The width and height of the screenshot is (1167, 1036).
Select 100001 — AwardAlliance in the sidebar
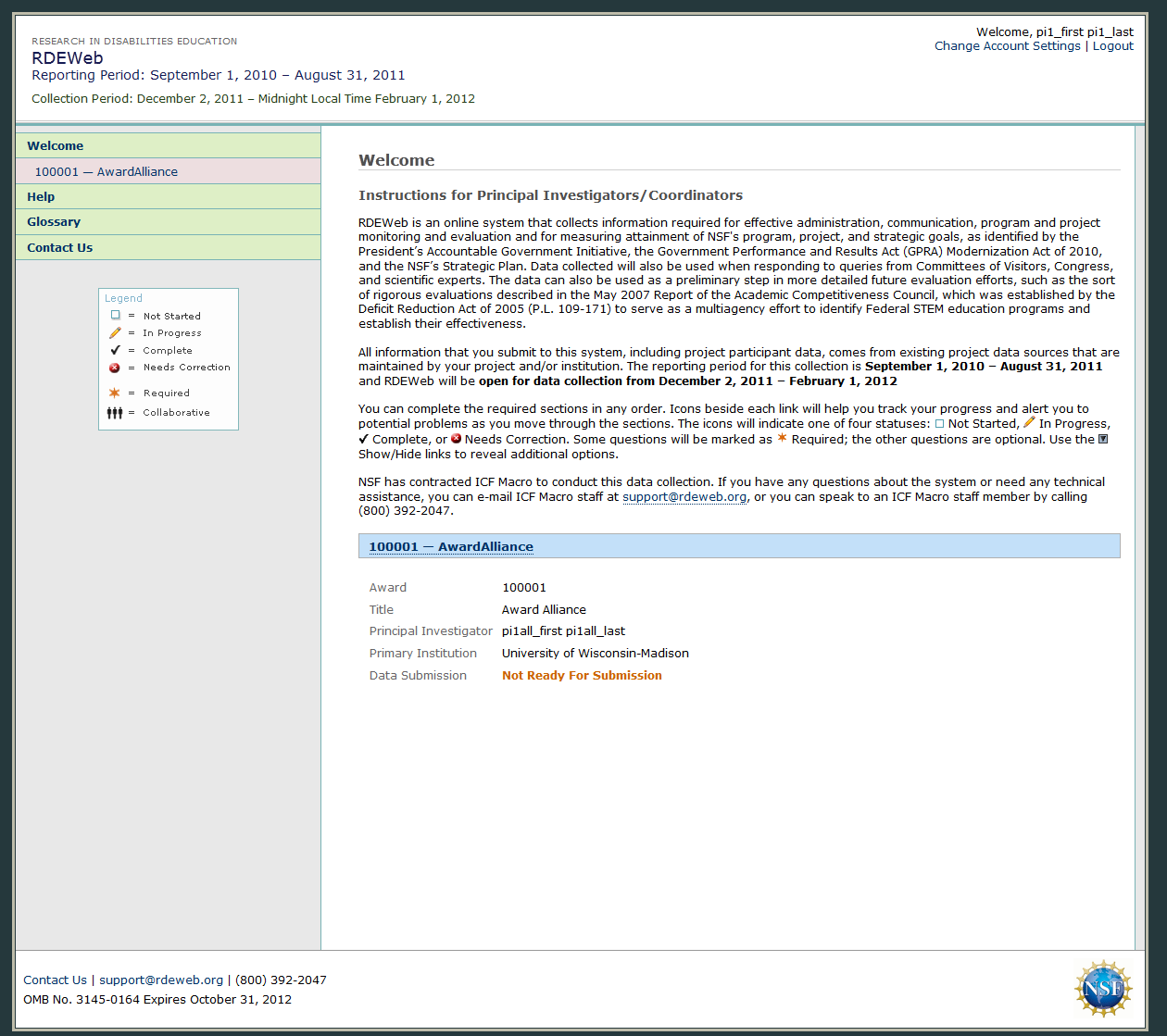pyautogui.click(x=107, y=172)
